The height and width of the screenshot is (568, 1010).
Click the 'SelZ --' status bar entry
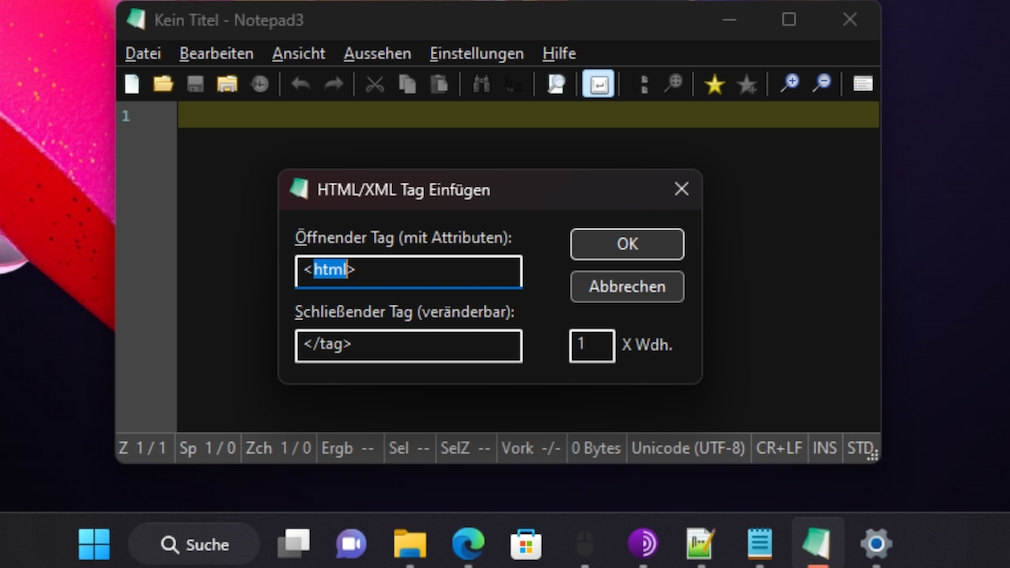tap(465, 448)
